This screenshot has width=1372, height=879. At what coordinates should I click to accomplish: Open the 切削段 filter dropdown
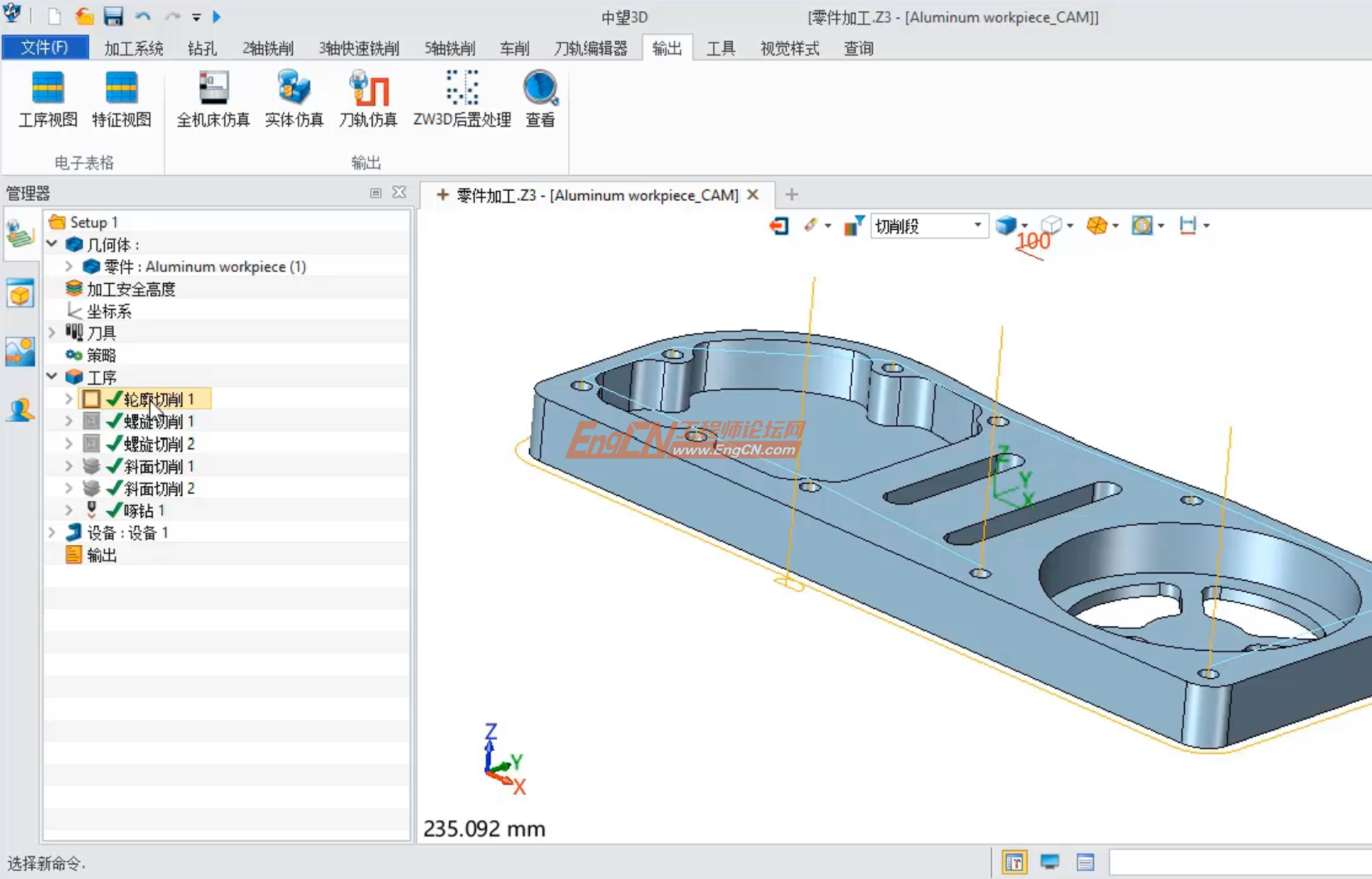pos(977,226)
